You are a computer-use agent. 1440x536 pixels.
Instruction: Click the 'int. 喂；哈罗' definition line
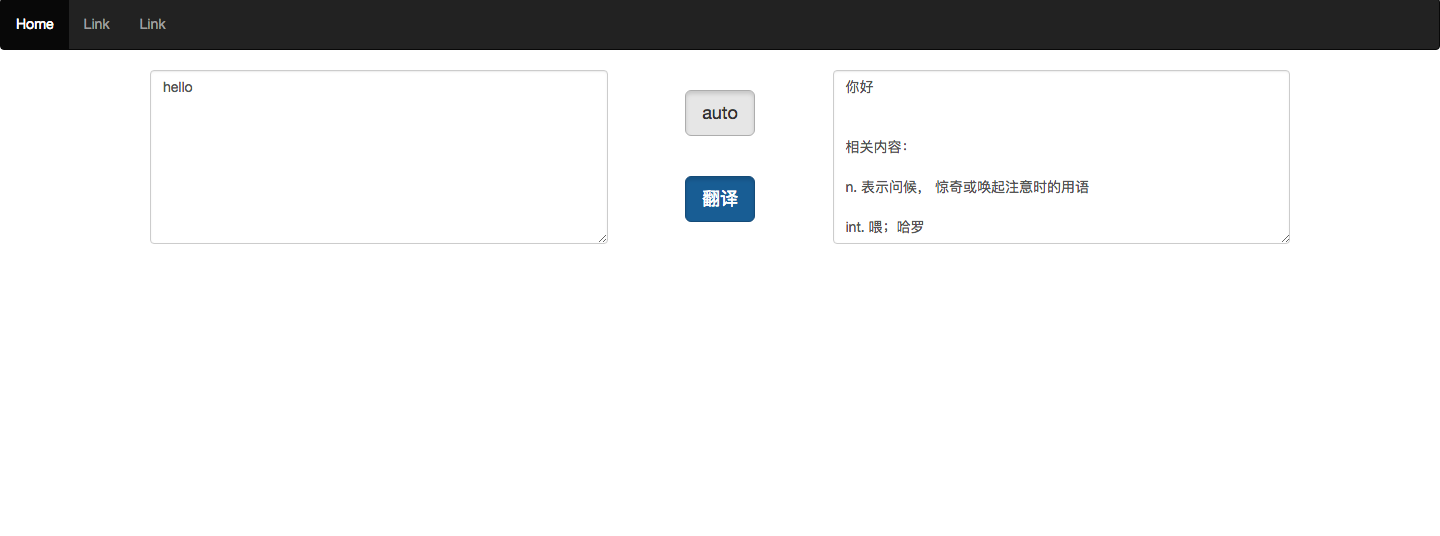[x=884, y=227]
